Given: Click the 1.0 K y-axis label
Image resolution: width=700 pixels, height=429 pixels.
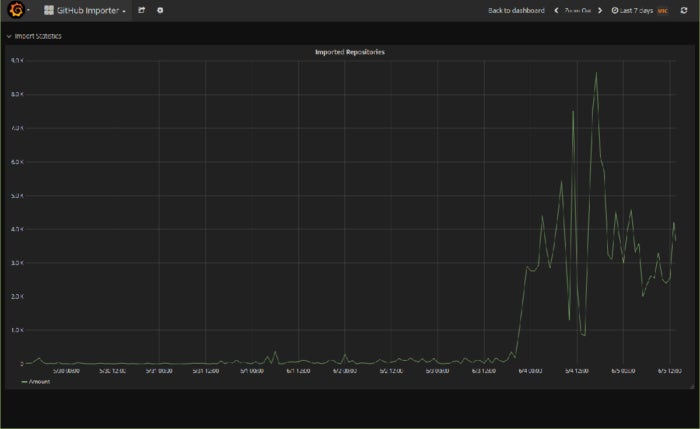Looking at the screenshot, I should [x=17, y=330].
